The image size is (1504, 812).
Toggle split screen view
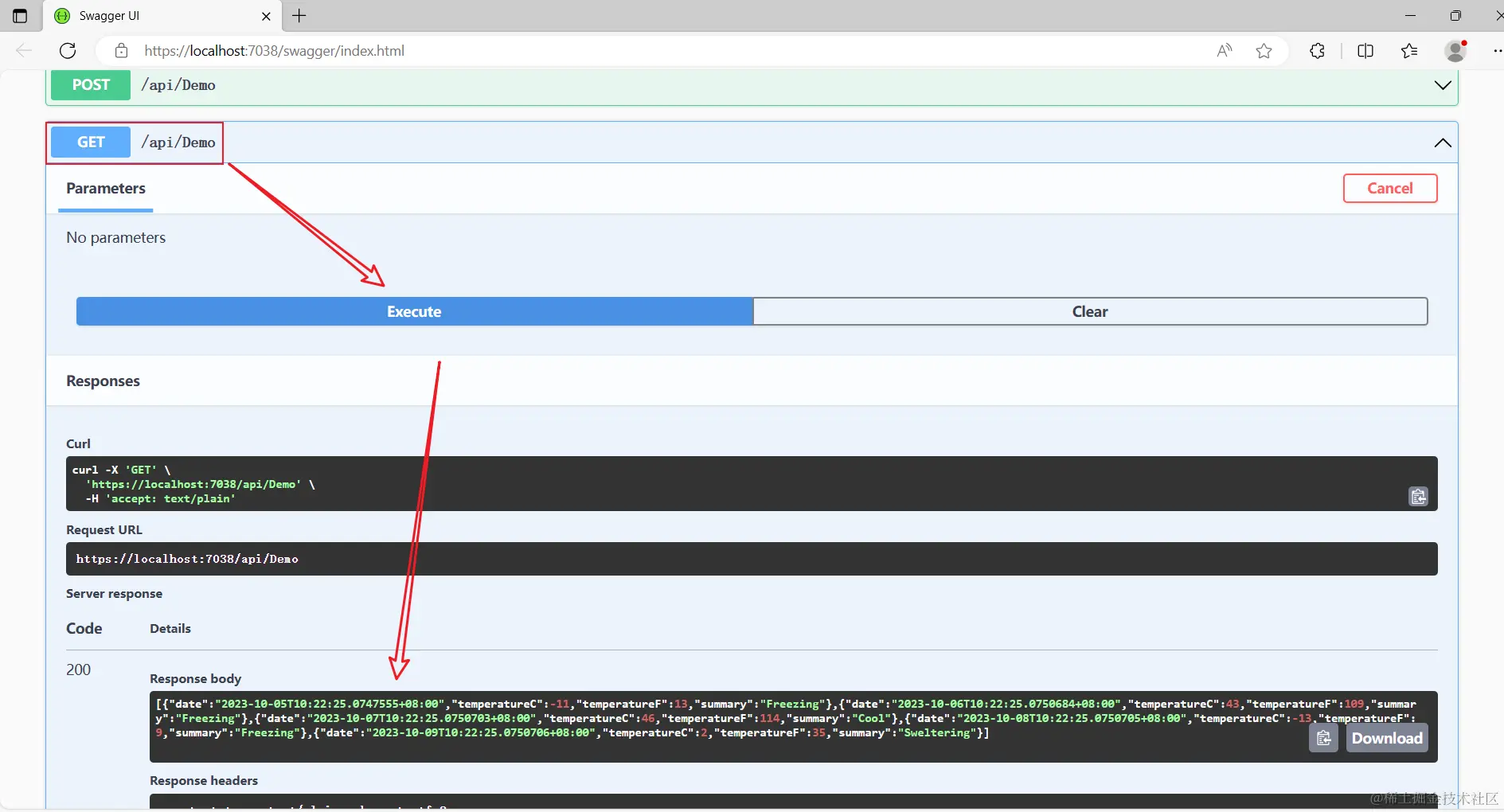point(1365,51)
